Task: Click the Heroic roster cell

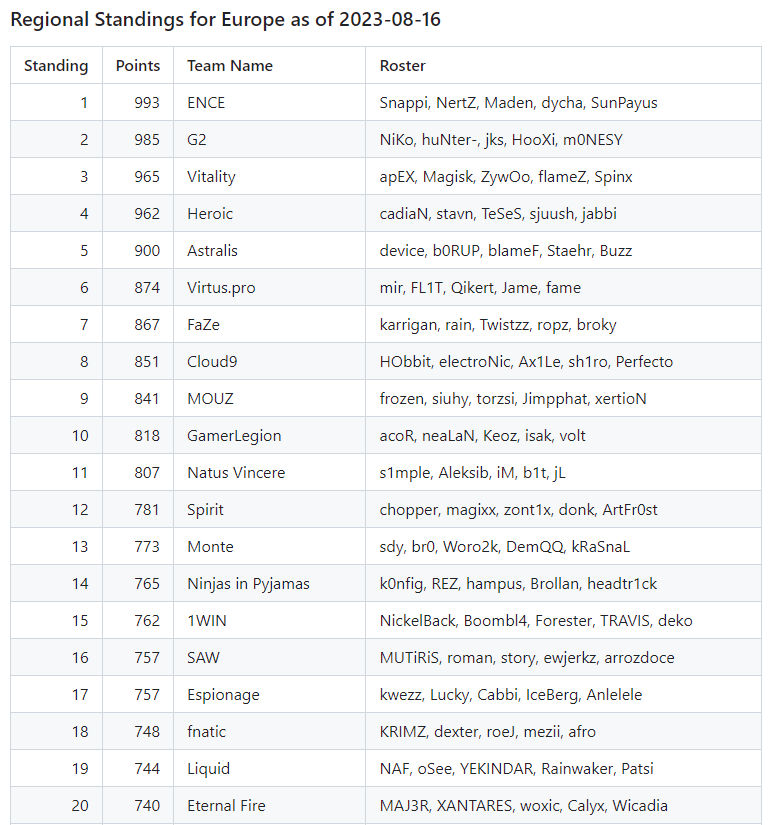Action: click(563, 214)
